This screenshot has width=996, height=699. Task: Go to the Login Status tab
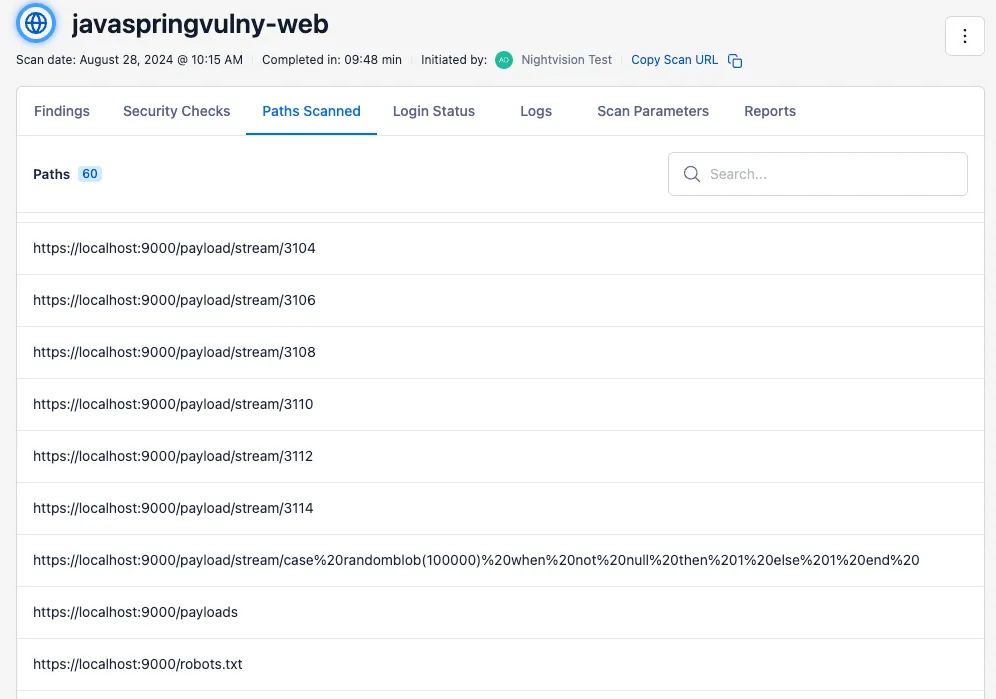coord(434,111)
